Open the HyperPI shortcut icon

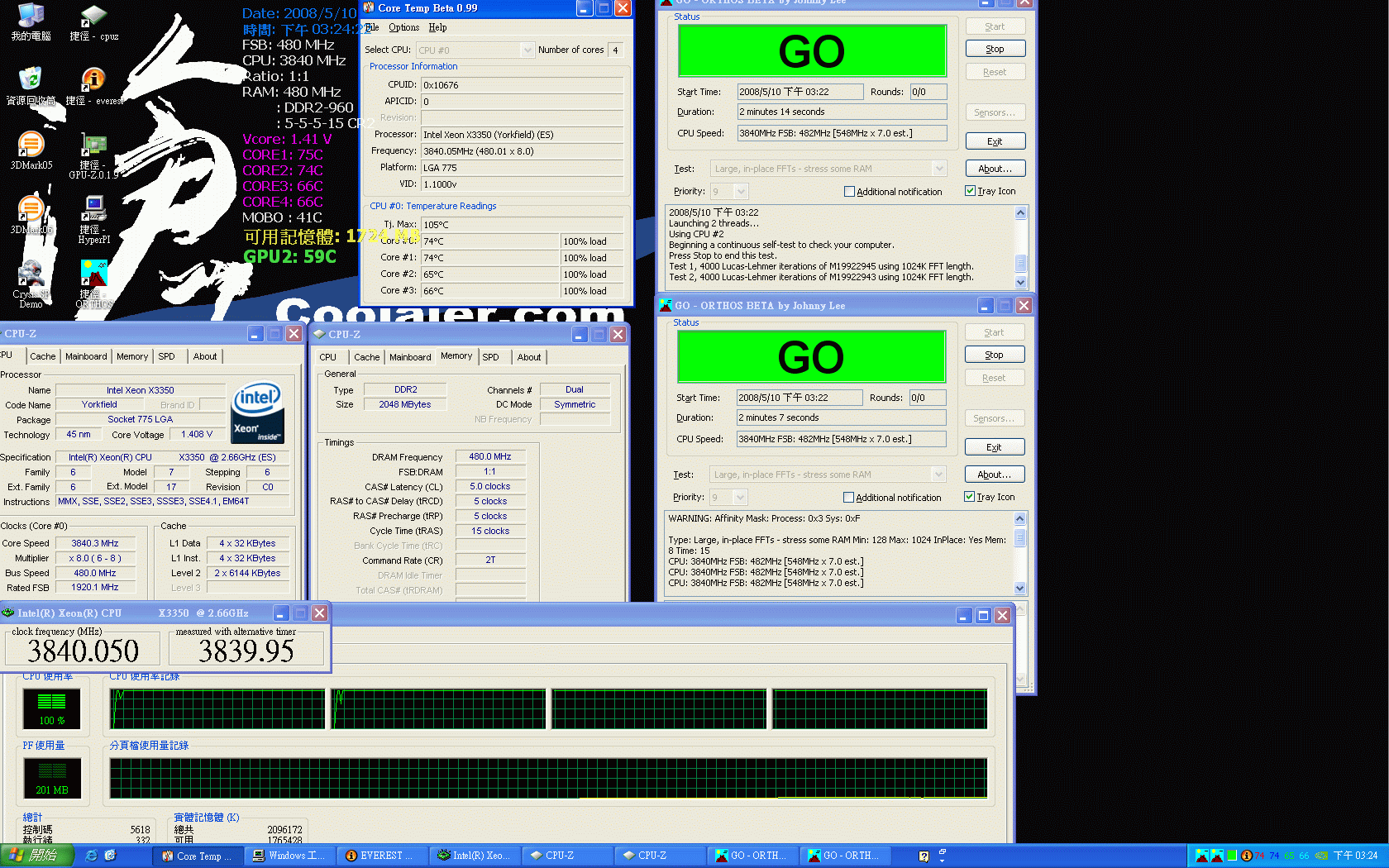[93, 220]
